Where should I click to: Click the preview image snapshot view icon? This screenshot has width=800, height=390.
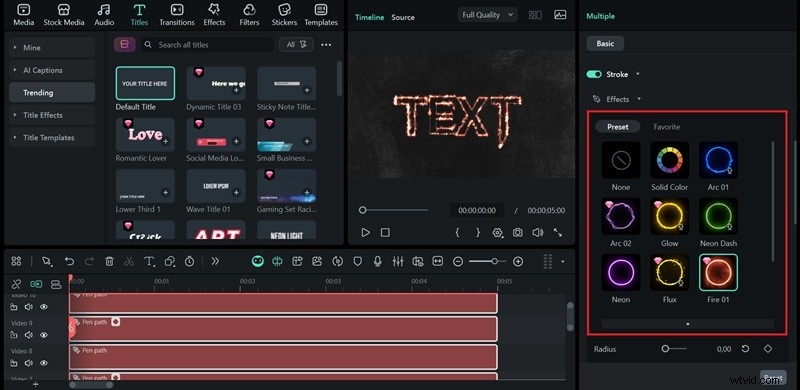click(560, 15)
